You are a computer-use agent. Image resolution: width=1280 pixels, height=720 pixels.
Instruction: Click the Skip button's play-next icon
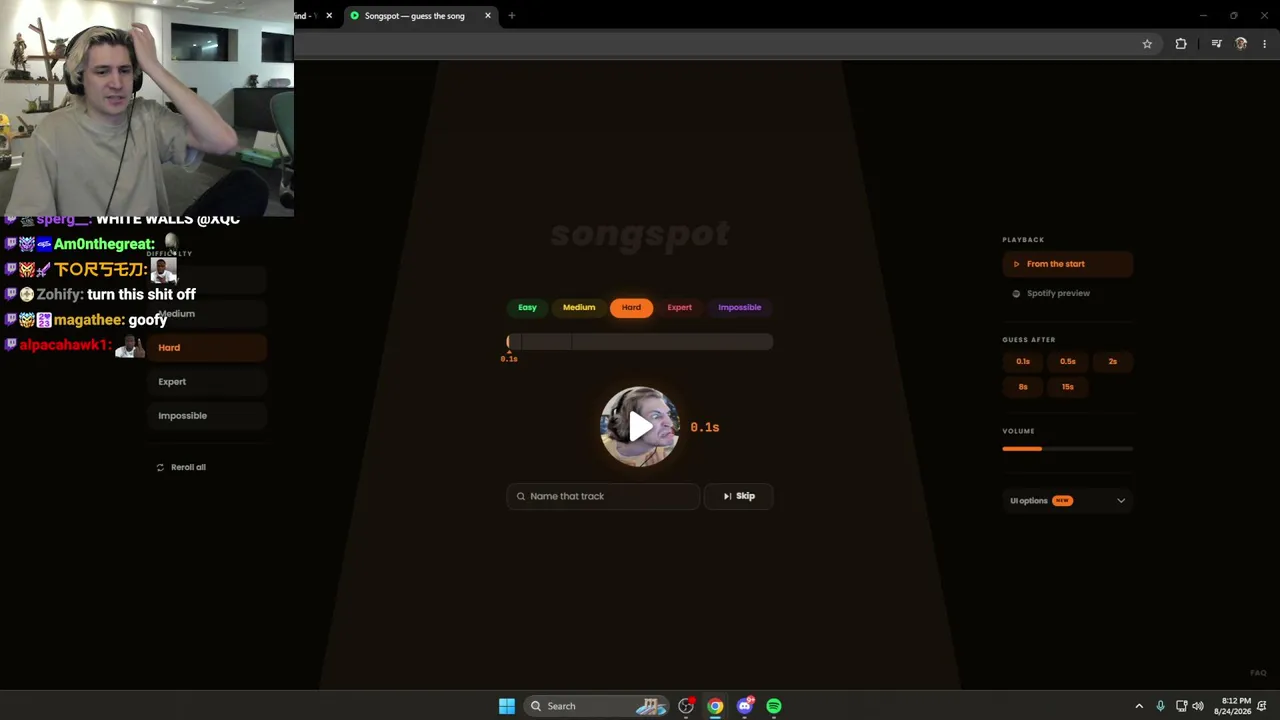tap(728, 496)
